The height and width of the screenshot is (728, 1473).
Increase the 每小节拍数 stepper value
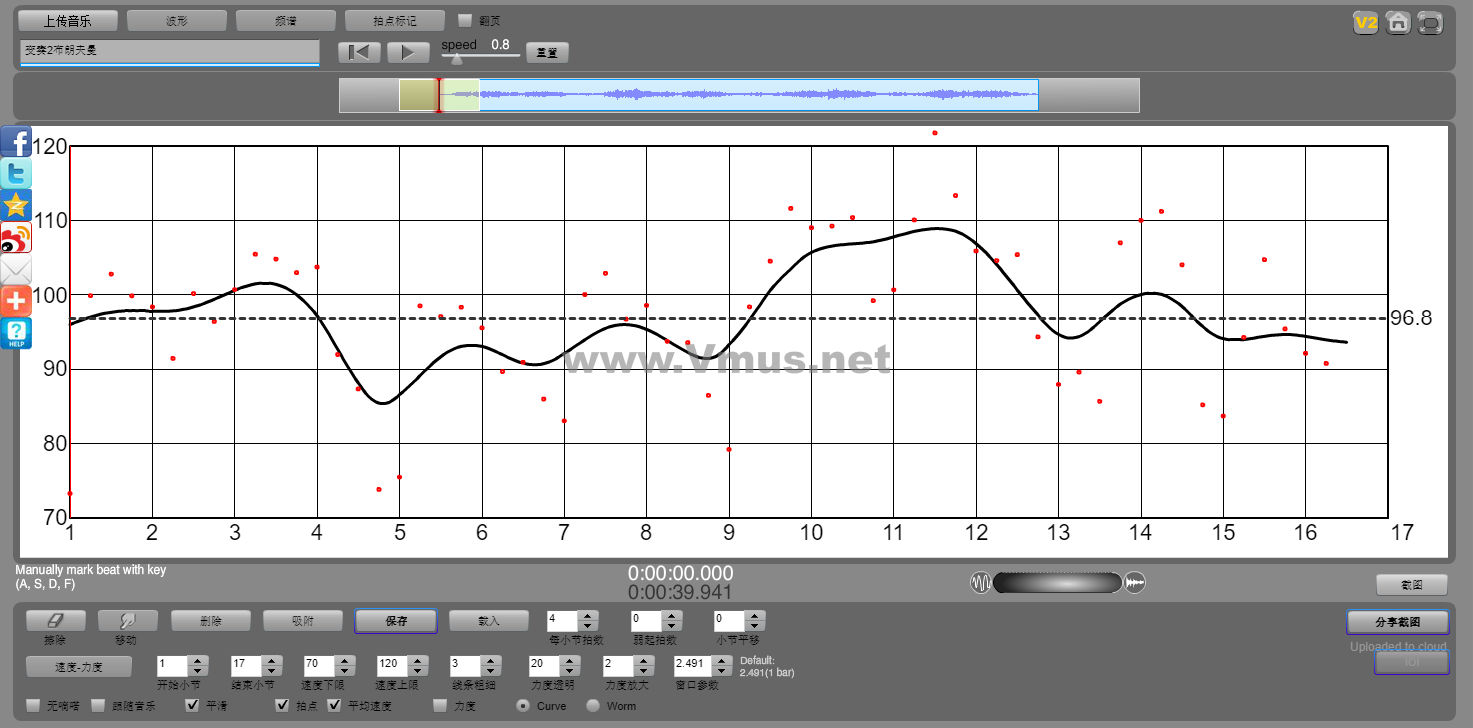pyautogui.click(x=588, y=616)
